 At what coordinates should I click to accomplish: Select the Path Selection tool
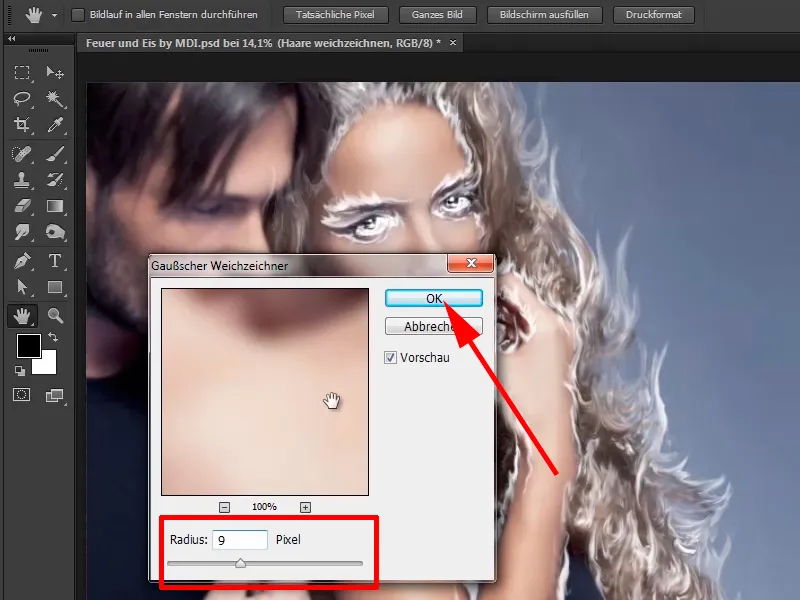22,287
